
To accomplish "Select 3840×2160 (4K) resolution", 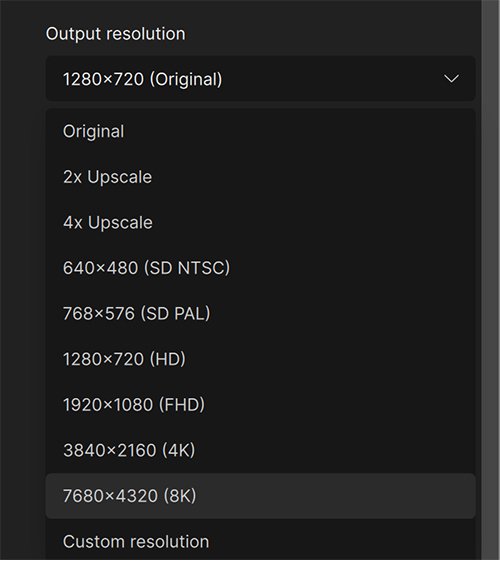I will click(260, 450).
